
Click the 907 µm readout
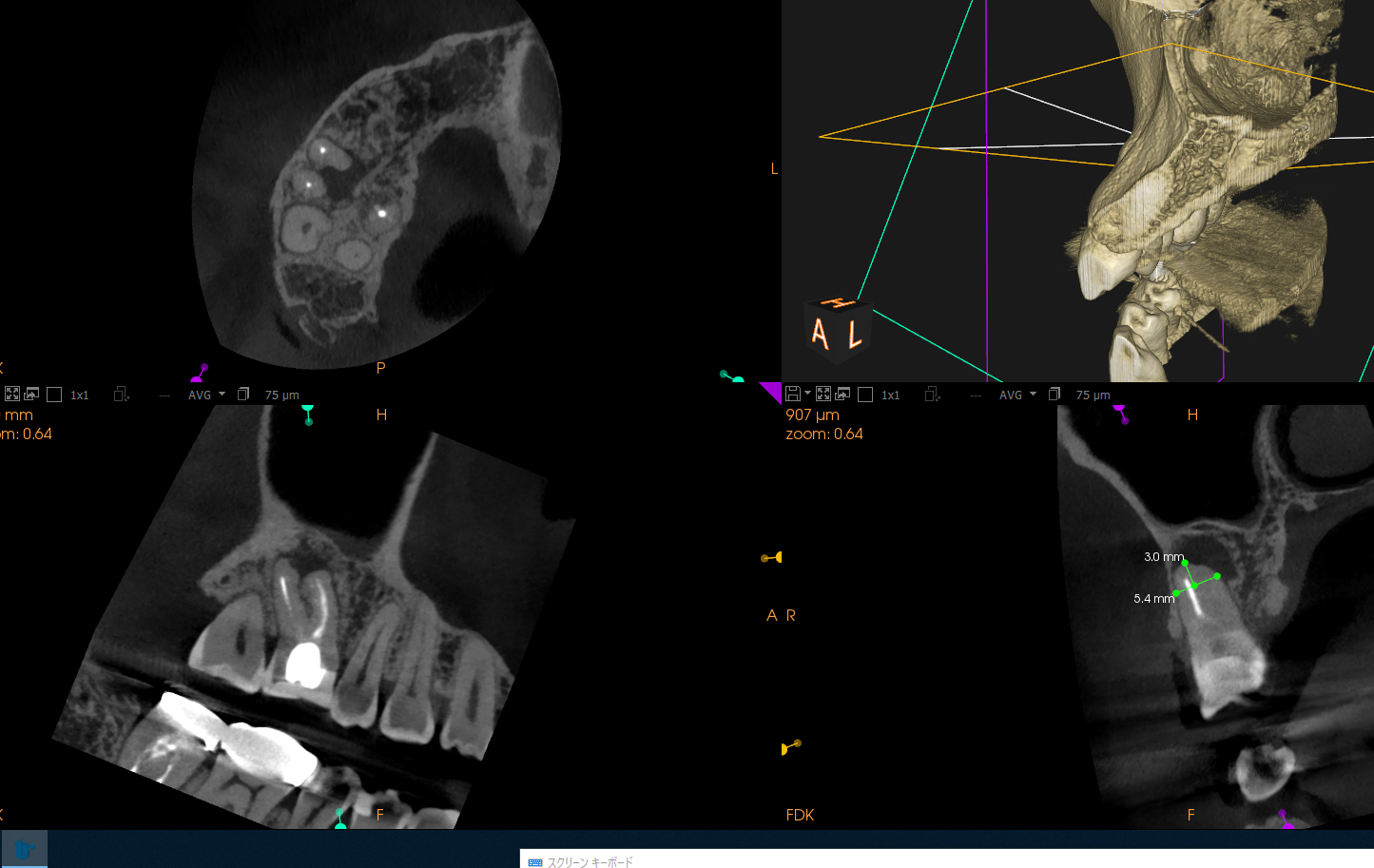point(812,415)
